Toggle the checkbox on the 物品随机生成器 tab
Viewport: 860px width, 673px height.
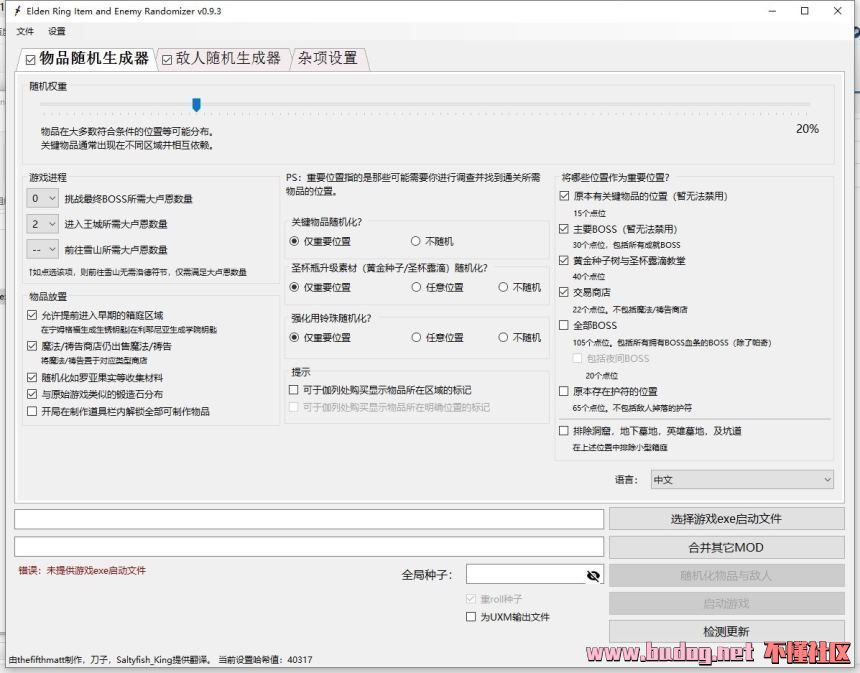click(x=31, y=60)
